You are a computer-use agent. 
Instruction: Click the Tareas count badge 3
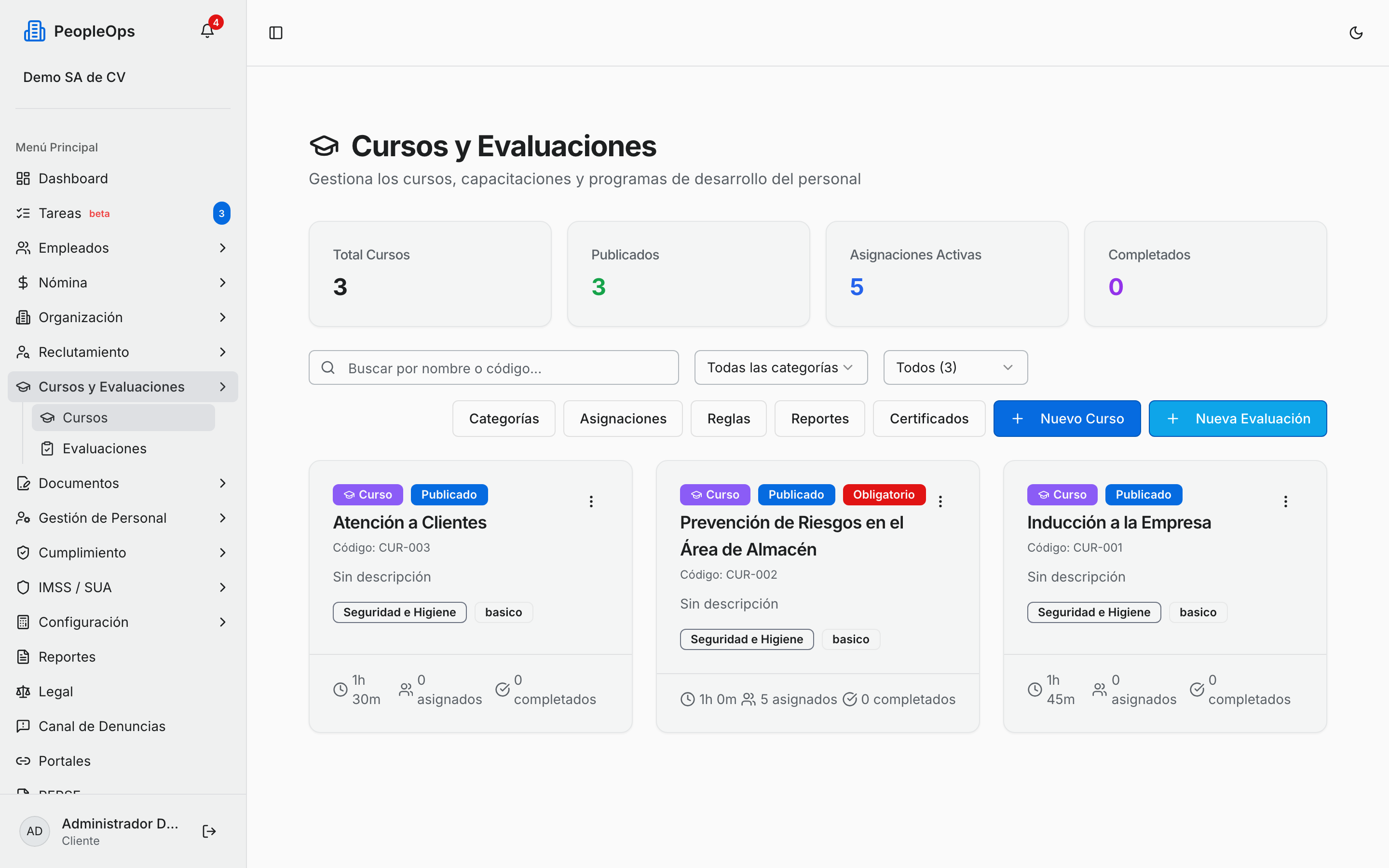click(x=221, y=213)
